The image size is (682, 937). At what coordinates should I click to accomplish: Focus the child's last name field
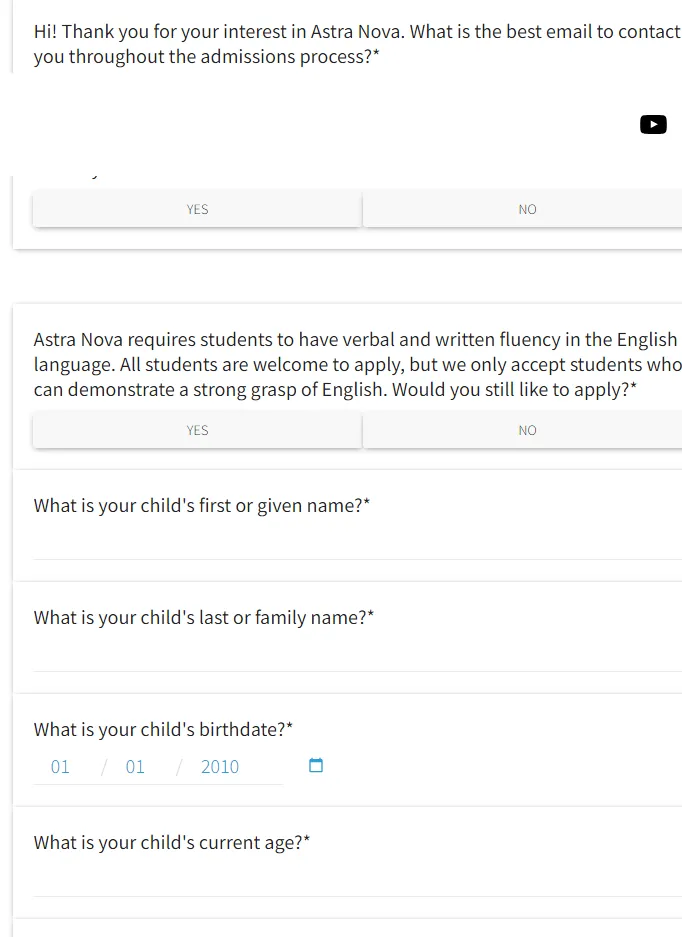357,656
